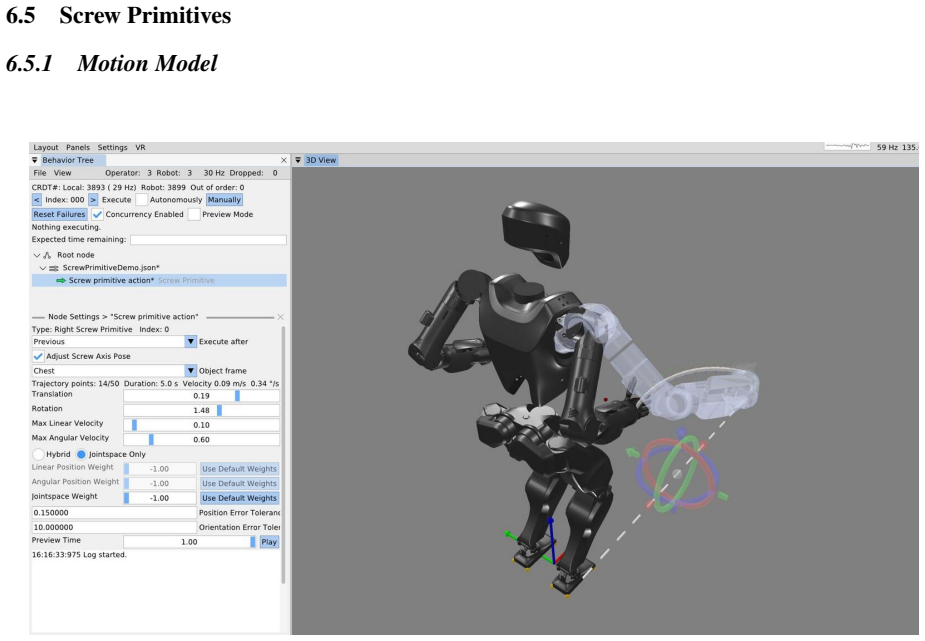Toggle Concurrency Enabled checkbox
Image resolution: width=925 pixels, height=641 pixels.
pyautogui.click(x=97, y=215)
